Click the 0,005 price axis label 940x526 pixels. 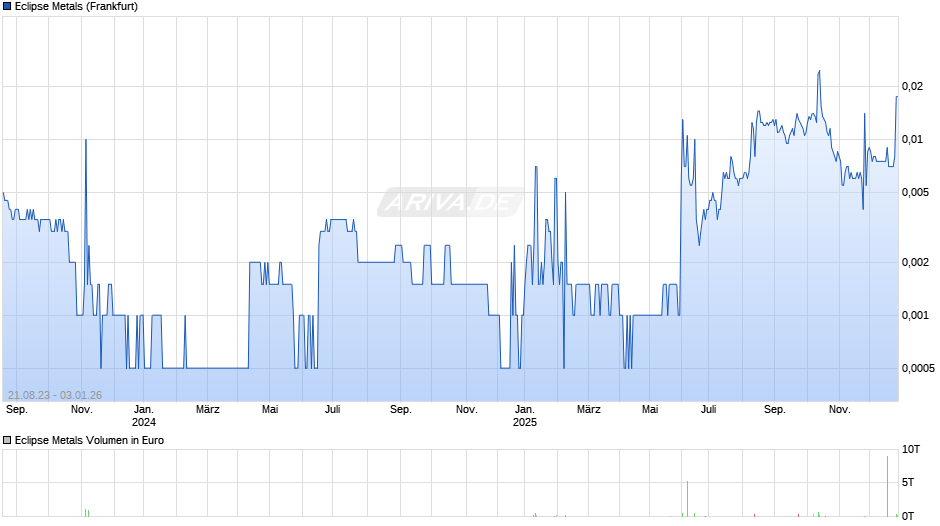coord(915,192)
